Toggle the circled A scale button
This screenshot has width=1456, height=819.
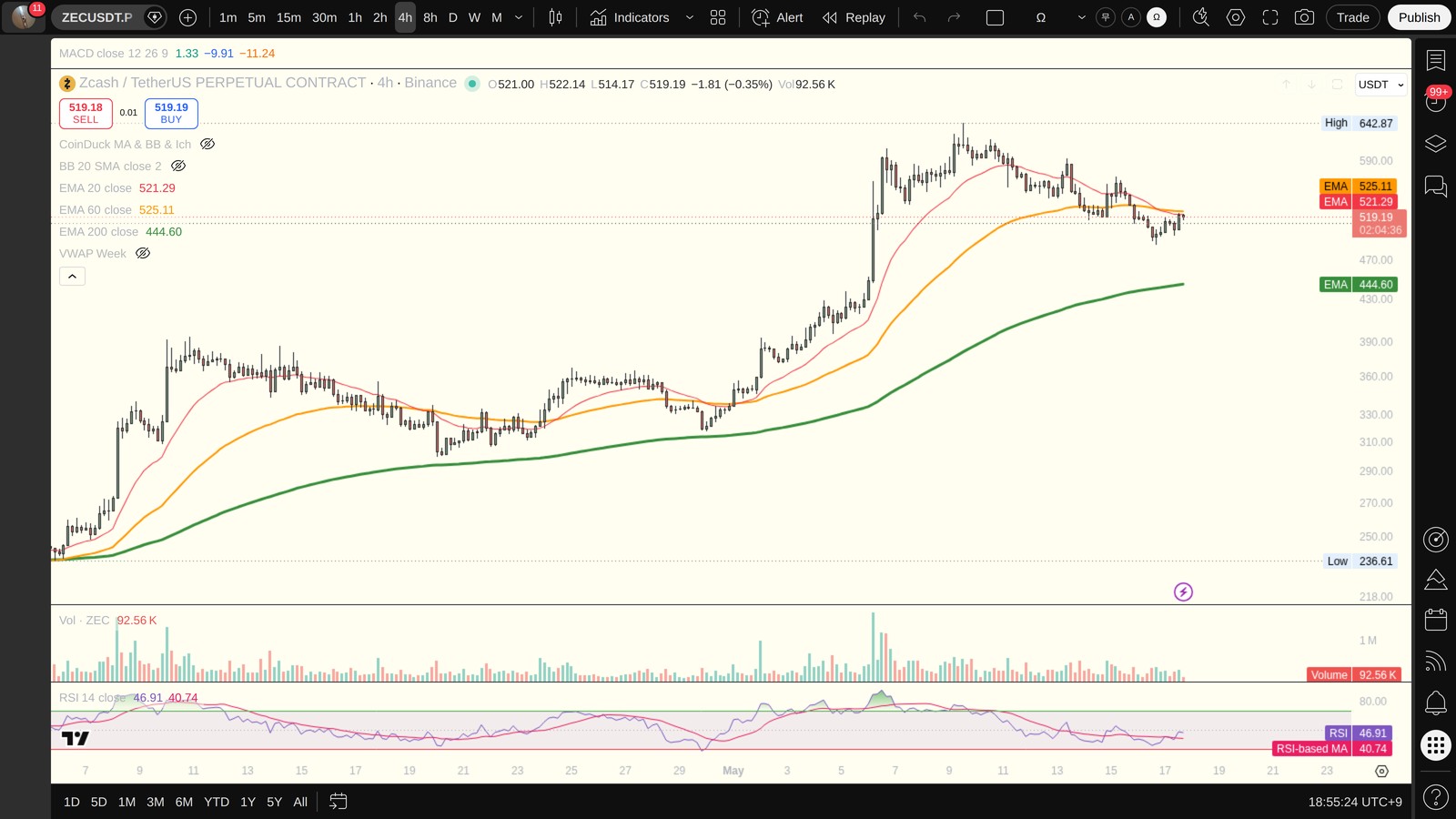(x=1130, y=17)
